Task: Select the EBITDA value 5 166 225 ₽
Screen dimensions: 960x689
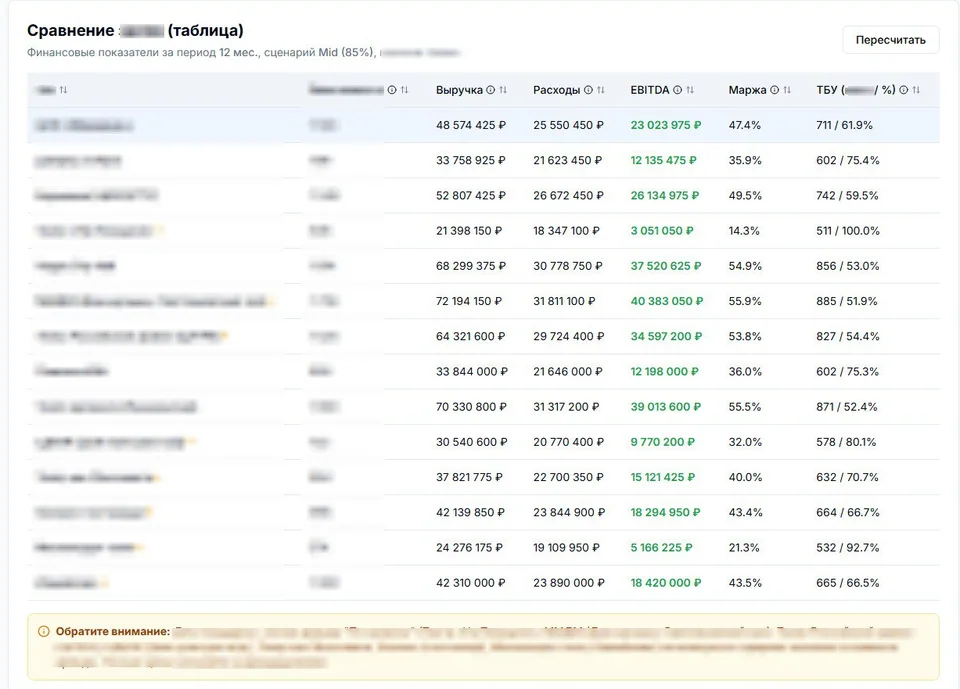Action: tap(661, 548)
